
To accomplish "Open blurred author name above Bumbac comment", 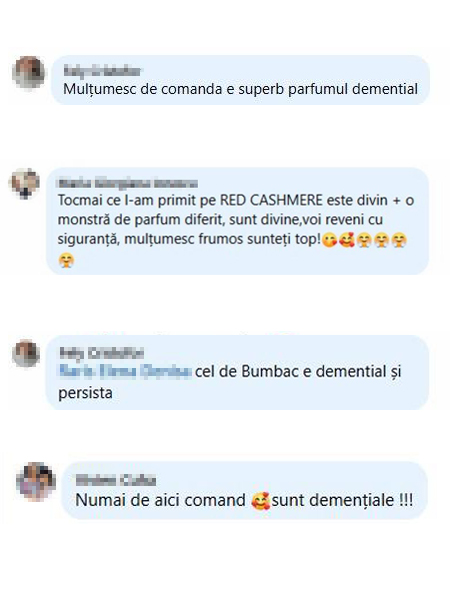I will coord(101,353).
